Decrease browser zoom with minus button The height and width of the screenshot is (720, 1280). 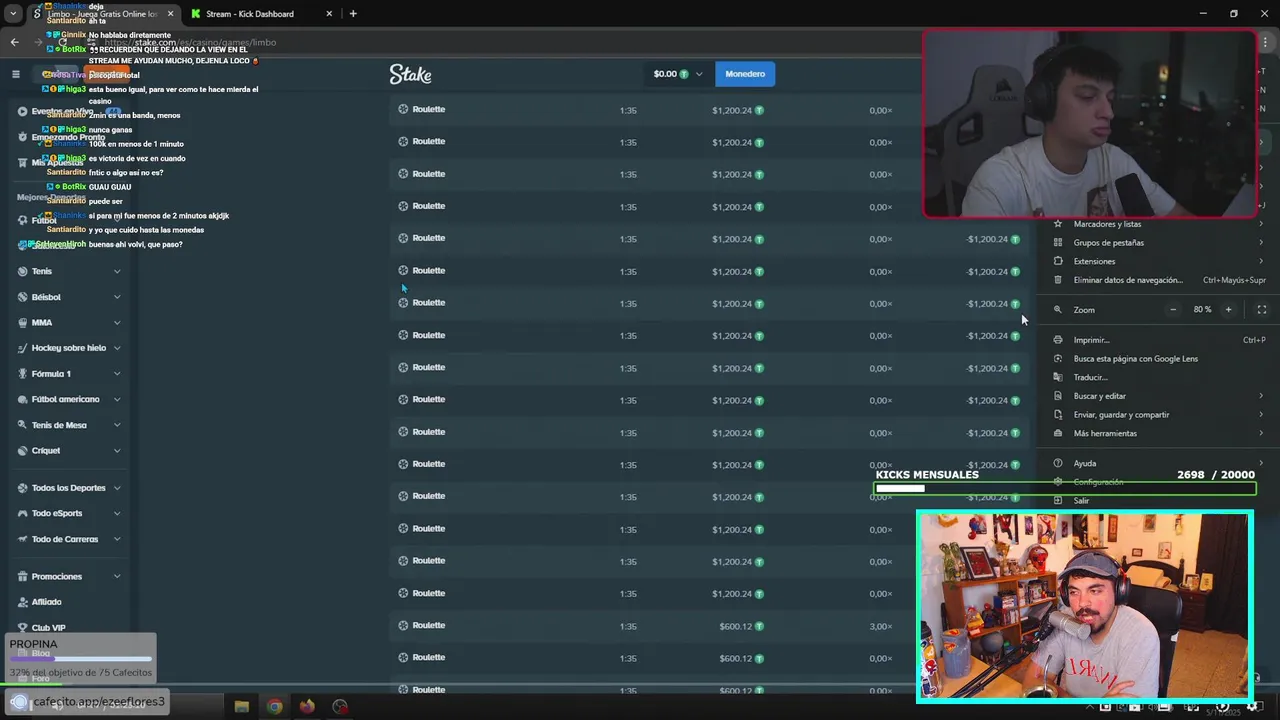pyautogui.click(x=1173, y=310)
